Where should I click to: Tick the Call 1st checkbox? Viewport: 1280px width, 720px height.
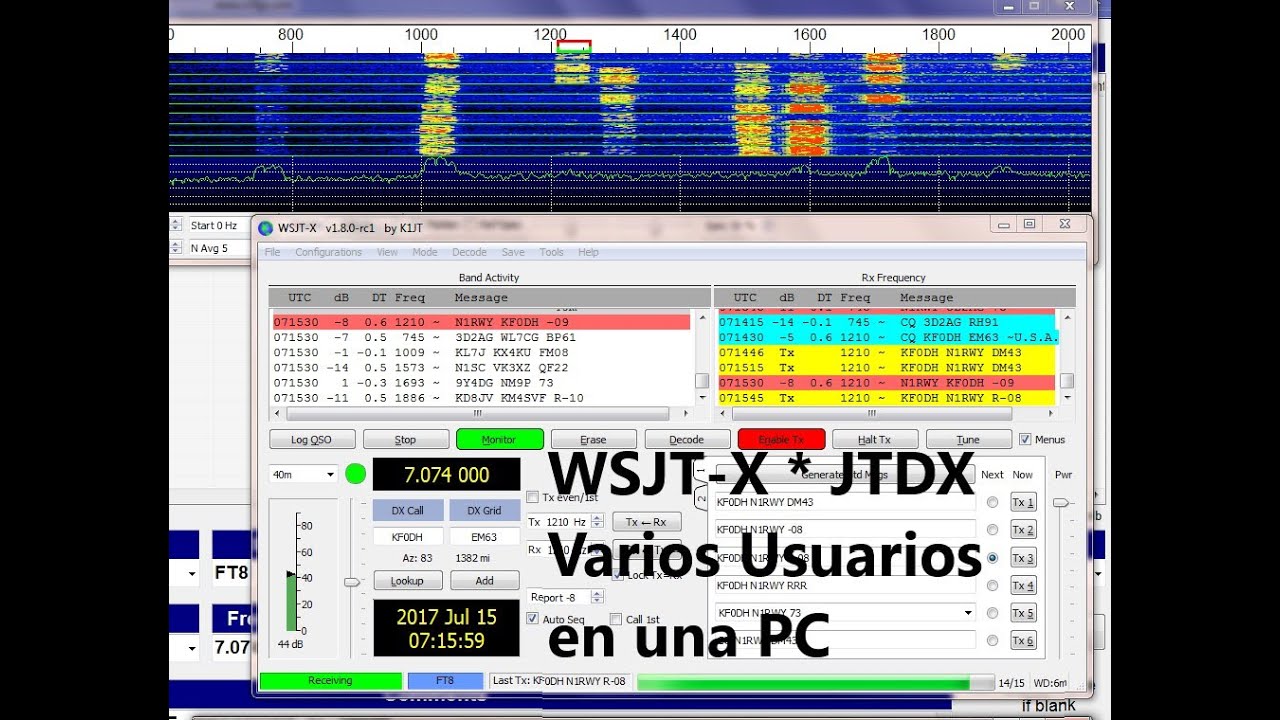click(616, 620)
